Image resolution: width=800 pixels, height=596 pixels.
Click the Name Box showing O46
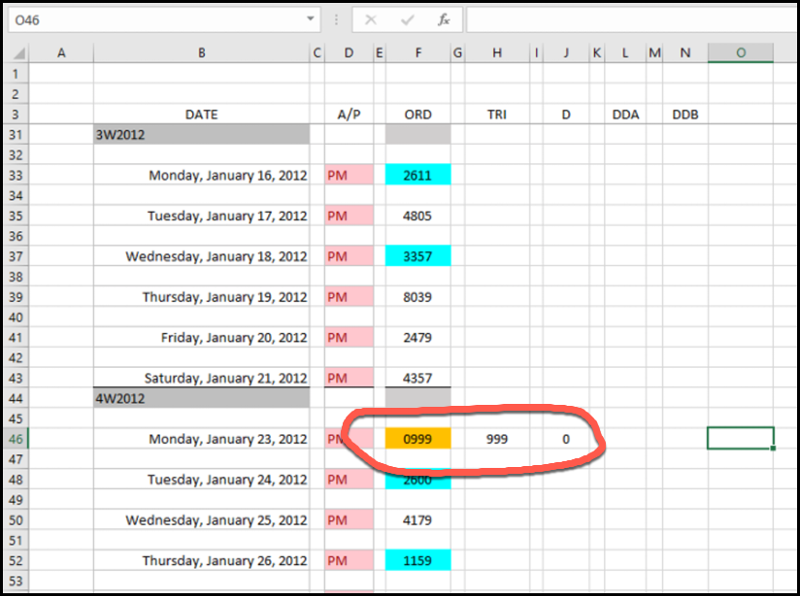(x=150, y=19)
